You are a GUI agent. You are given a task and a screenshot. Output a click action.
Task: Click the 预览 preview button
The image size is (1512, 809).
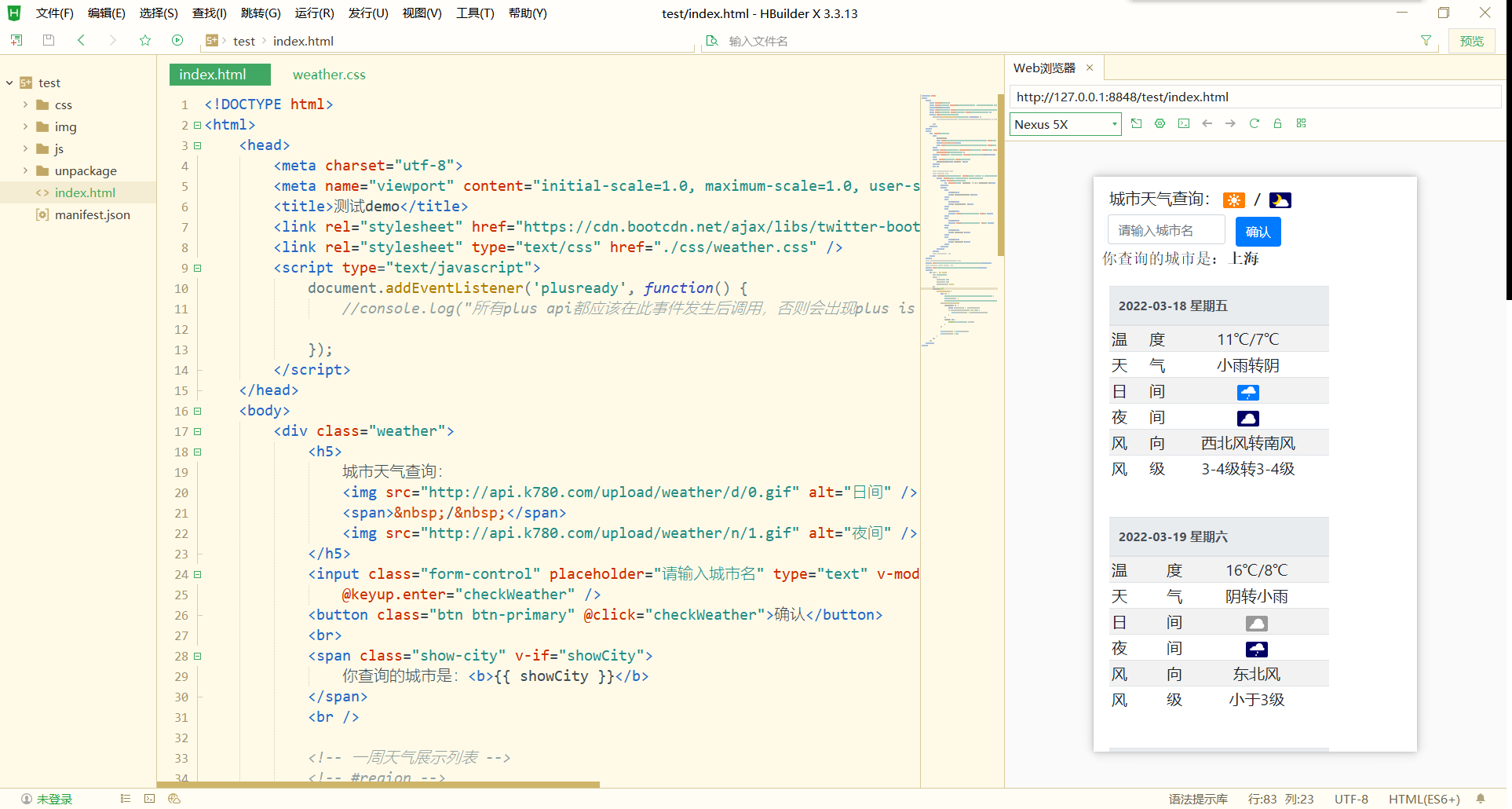tap(1471, 41)
